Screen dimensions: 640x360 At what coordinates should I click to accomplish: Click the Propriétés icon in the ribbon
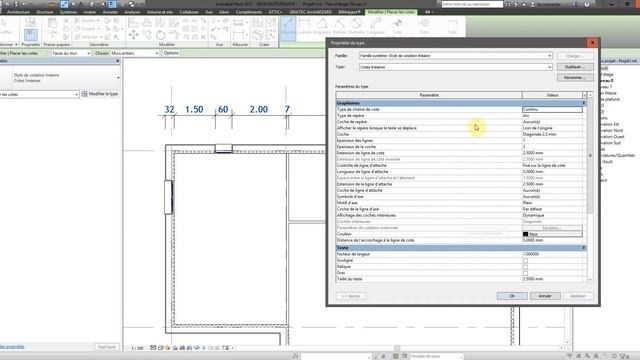[31, 35]
